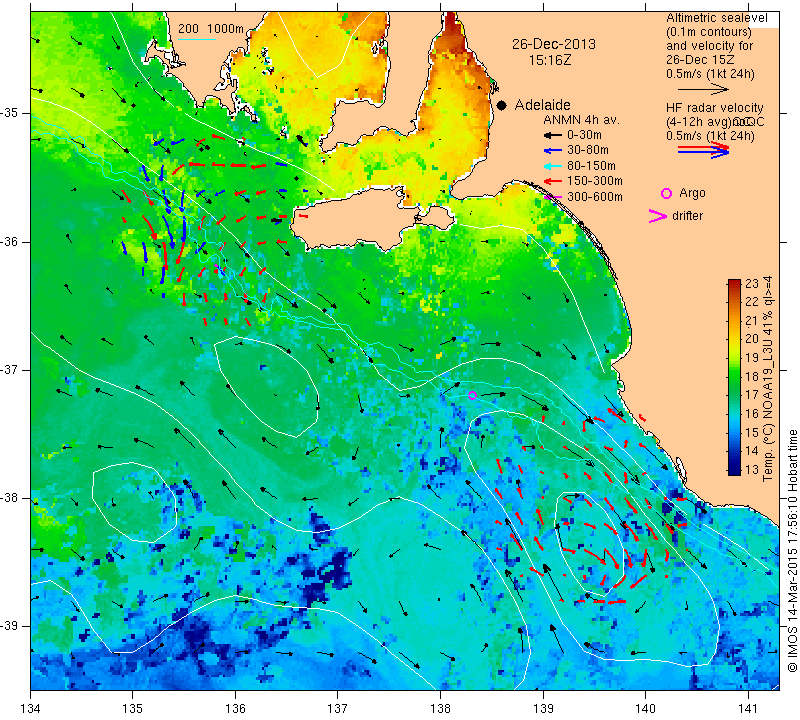
Task: Click the longitude 136 axis label
Action: pyautogui.click(x=235, y=709)
